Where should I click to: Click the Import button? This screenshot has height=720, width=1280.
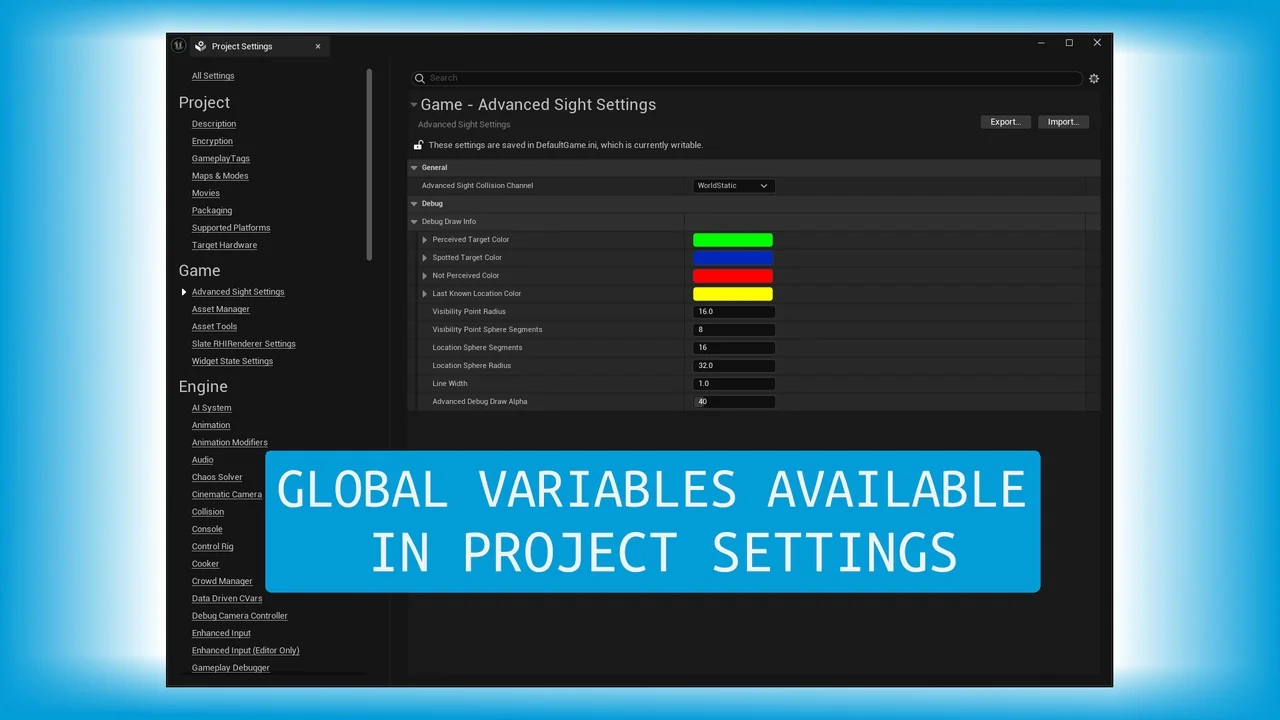1063,122
